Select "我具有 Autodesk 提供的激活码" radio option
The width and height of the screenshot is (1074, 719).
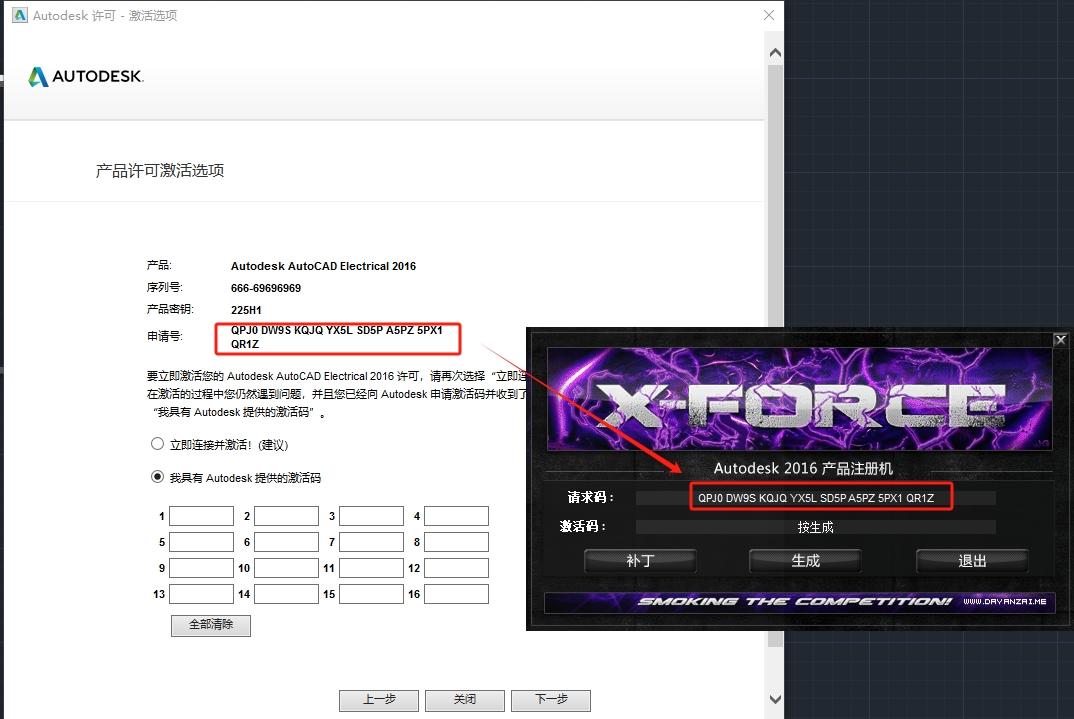click(157, 478)
